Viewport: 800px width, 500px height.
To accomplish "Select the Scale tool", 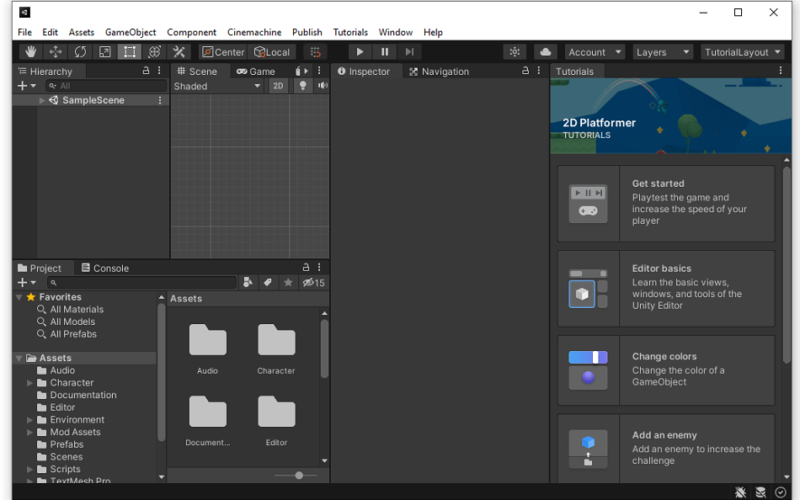I will 105,52.
